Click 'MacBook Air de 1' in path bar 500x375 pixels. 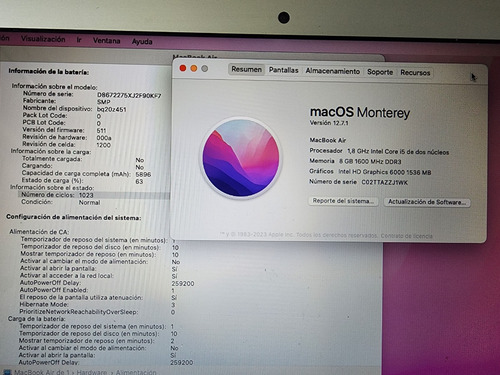pyautogui.click(x=42, y=372)
